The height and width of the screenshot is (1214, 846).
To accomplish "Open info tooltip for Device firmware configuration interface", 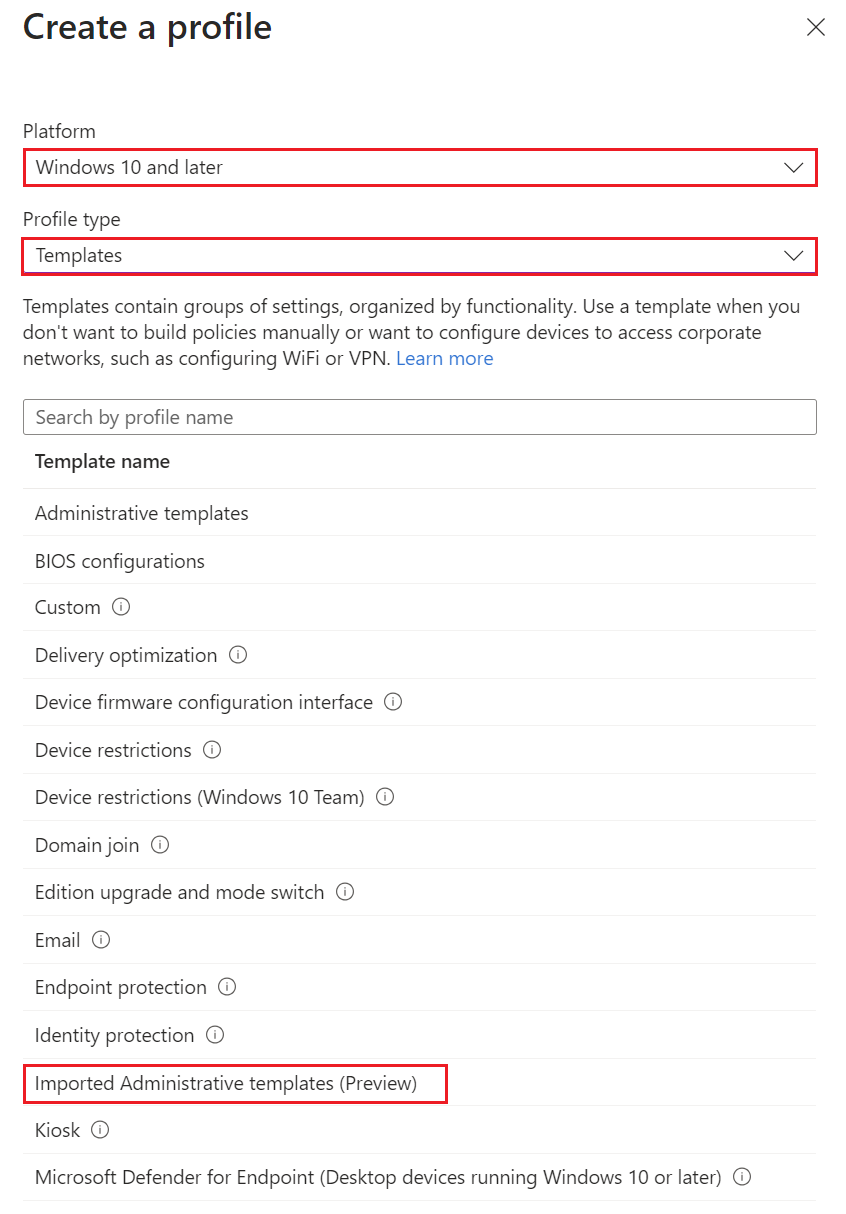I will 392,702.
